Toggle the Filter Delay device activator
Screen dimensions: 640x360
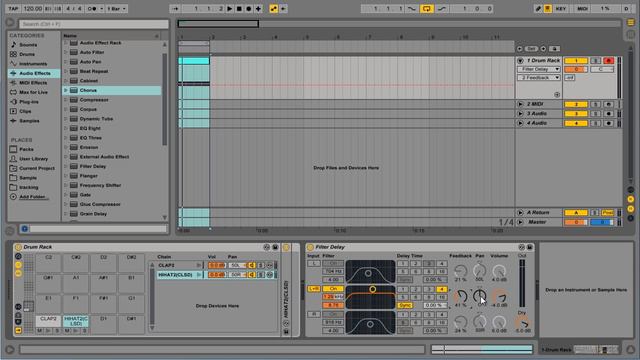pyautogui.click(x=310, y=247)
